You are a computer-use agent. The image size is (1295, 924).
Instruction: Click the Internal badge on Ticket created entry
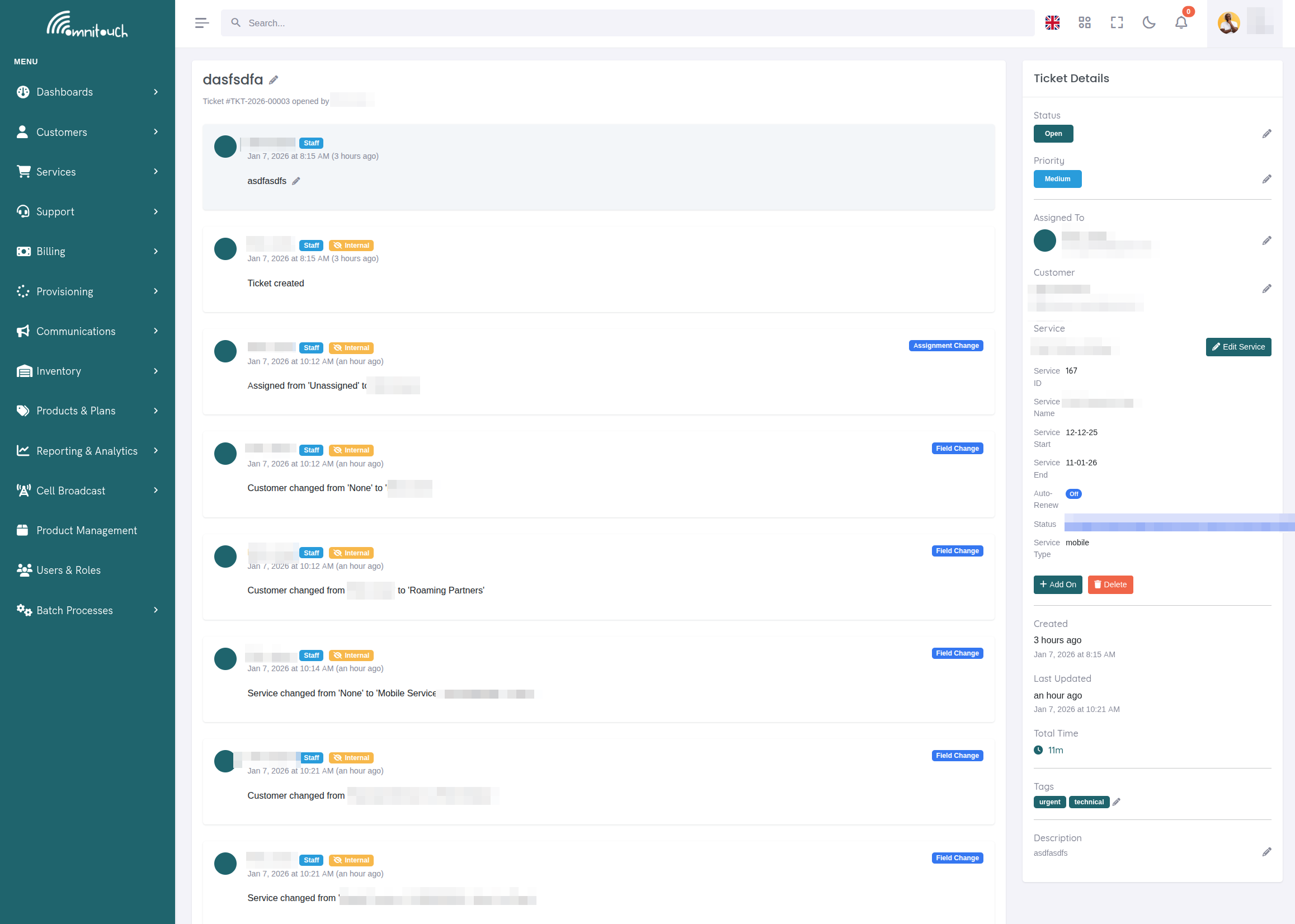pyautogui.click(x=351, y=245)
